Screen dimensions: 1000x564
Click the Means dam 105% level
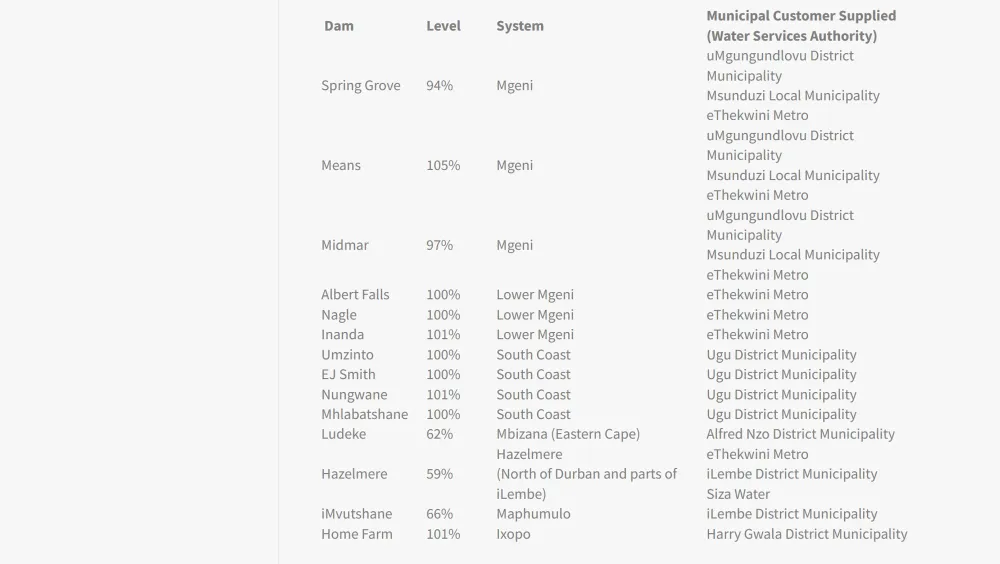pos(443,166)
